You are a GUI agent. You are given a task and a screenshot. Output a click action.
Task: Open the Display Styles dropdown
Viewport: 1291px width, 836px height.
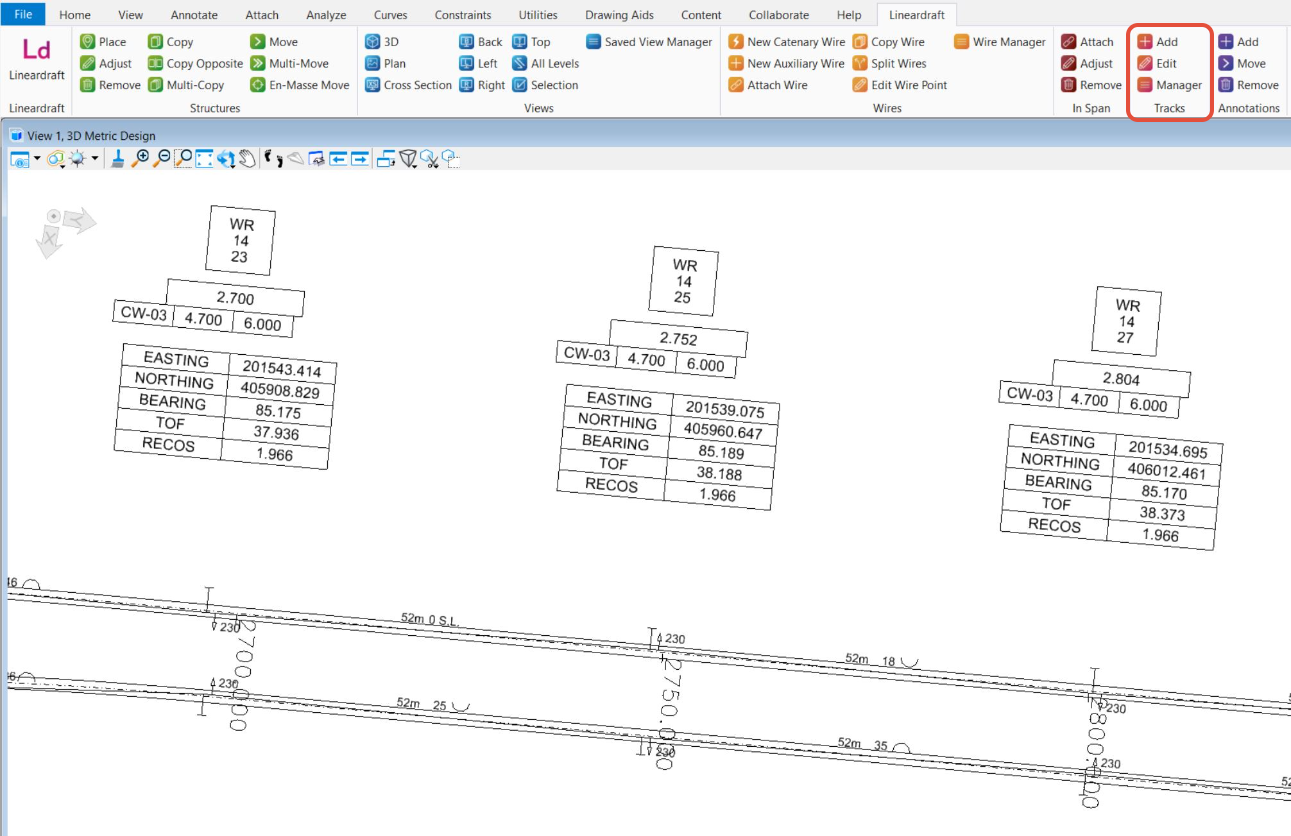click(x=55, y=158)
